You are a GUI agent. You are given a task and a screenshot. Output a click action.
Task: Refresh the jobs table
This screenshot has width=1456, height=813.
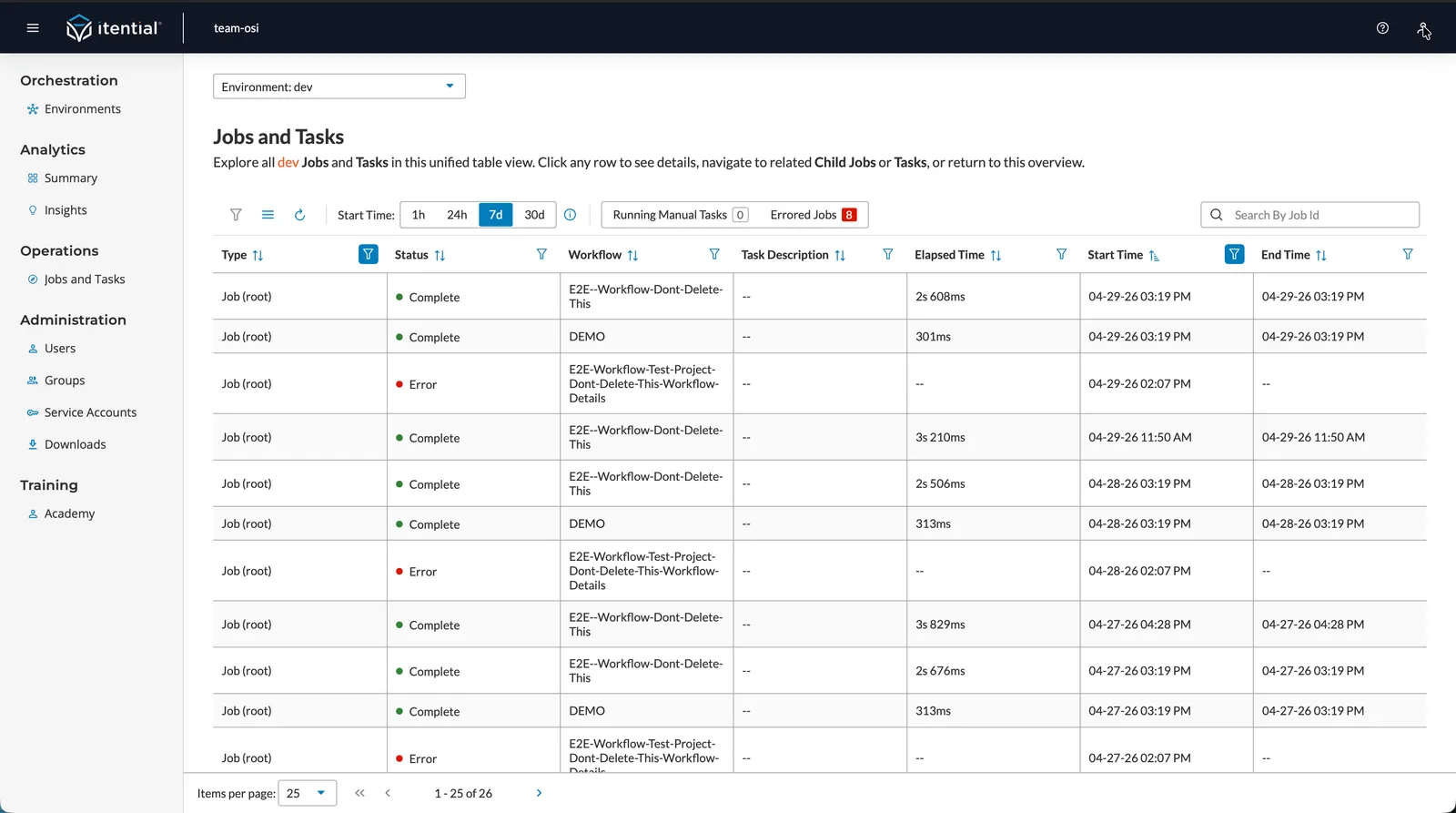[299, 215]
